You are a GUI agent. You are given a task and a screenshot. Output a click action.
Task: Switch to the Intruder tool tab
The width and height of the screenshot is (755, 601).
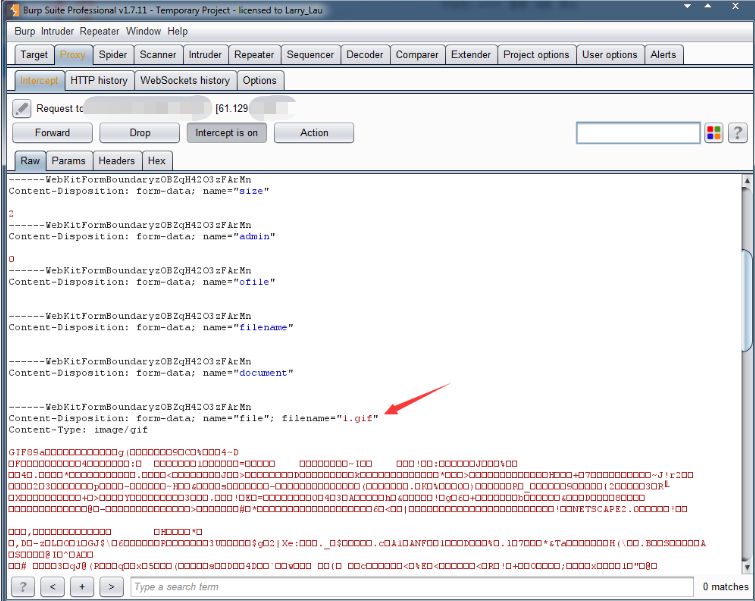205,55
